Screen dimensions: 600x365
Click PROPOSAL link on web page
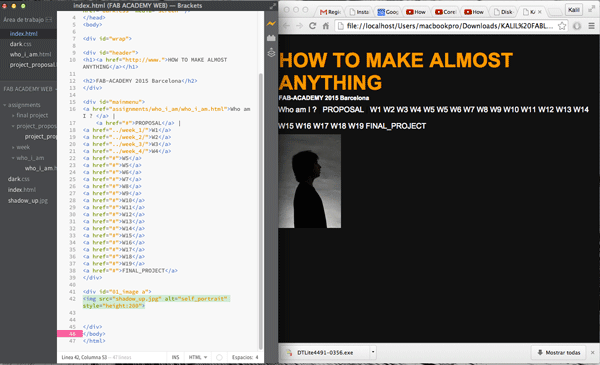[343, 109]
